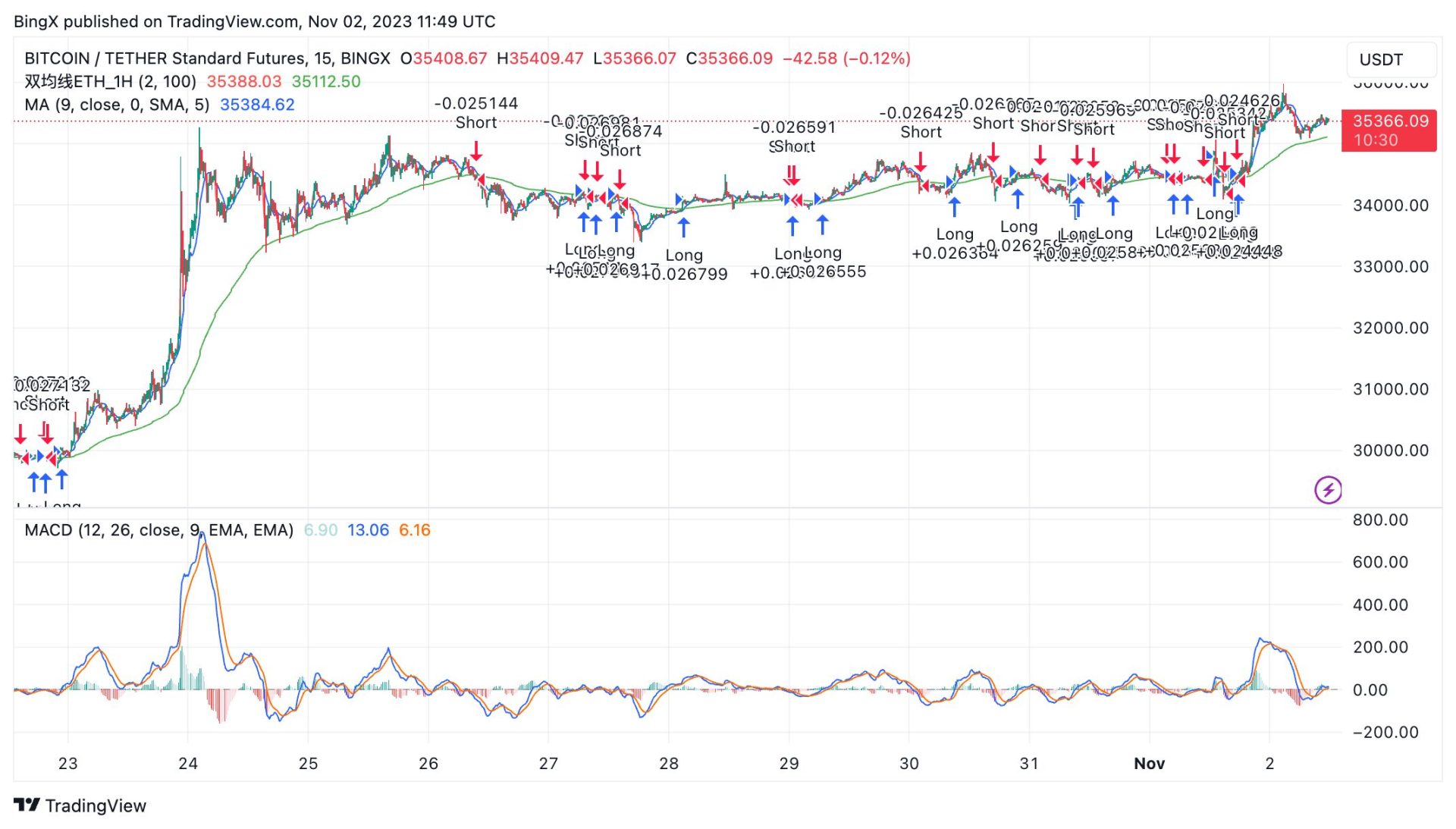This screenshot has height=829, width=1456.
Task: Click red arrow below the -0.026874 Short label
Action: (x=620, y=179)
